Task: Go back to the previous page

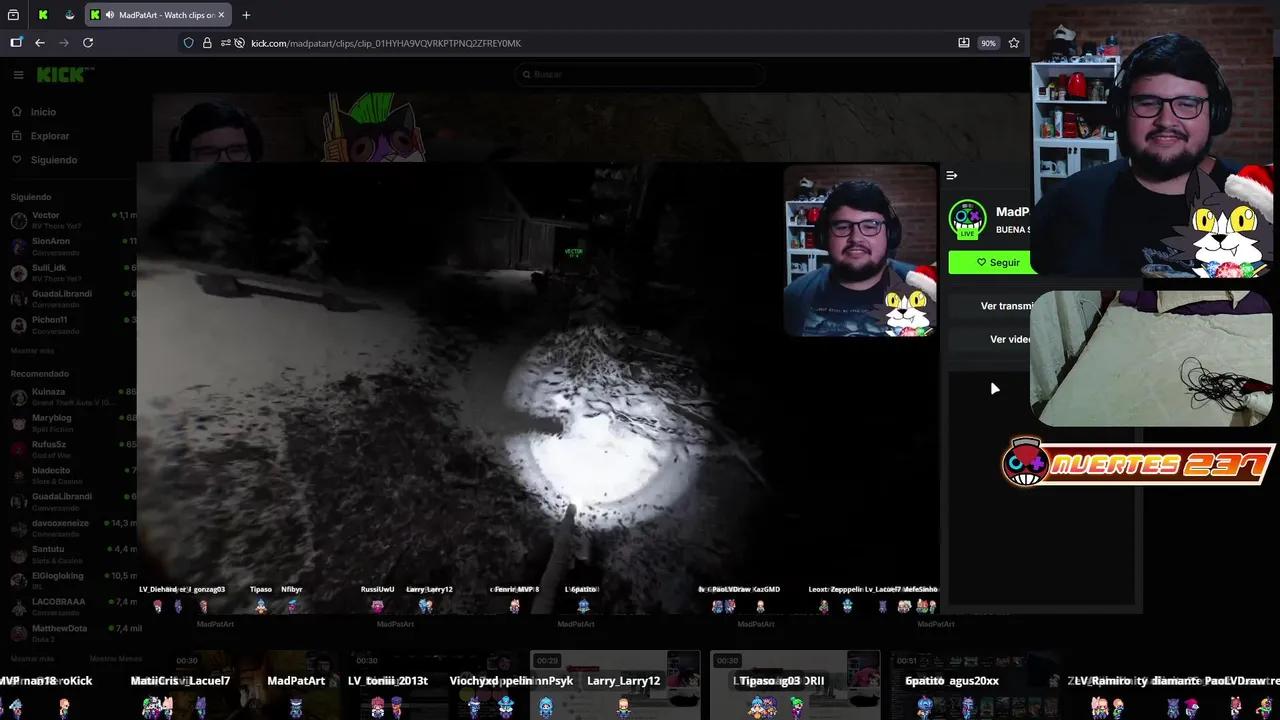Action: pyautogui.click(x=40, y=43)
